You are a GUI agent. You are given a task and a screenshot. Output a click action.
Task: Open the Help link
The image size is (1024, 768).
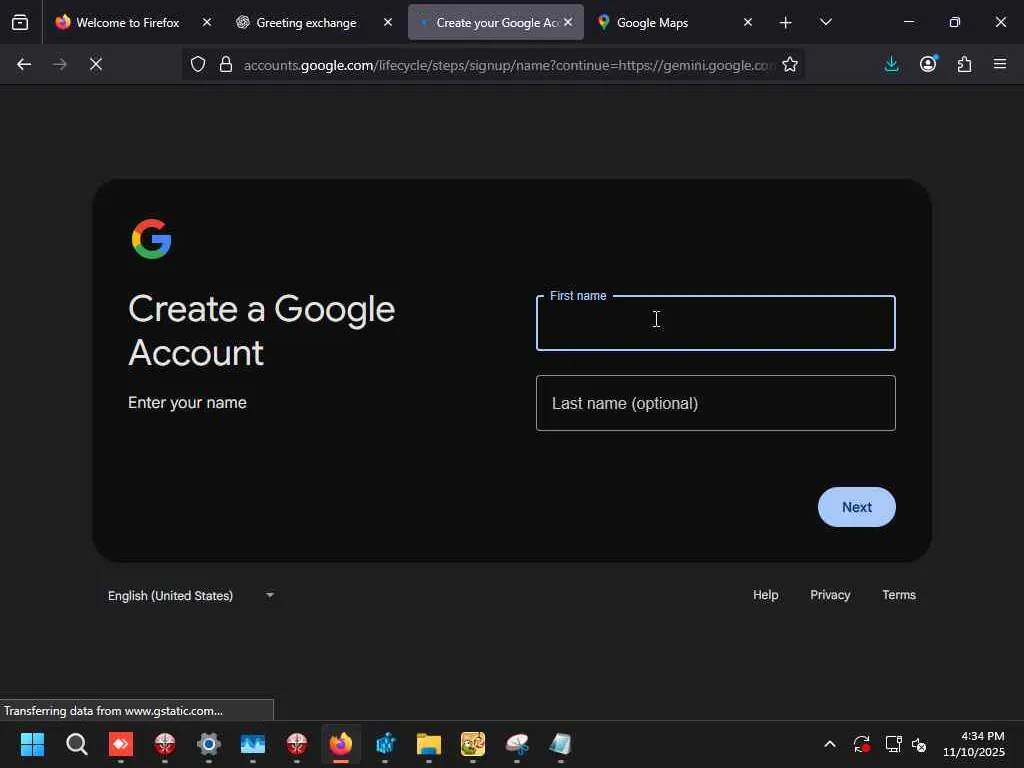pyautogui.click(x=765, y=595)
